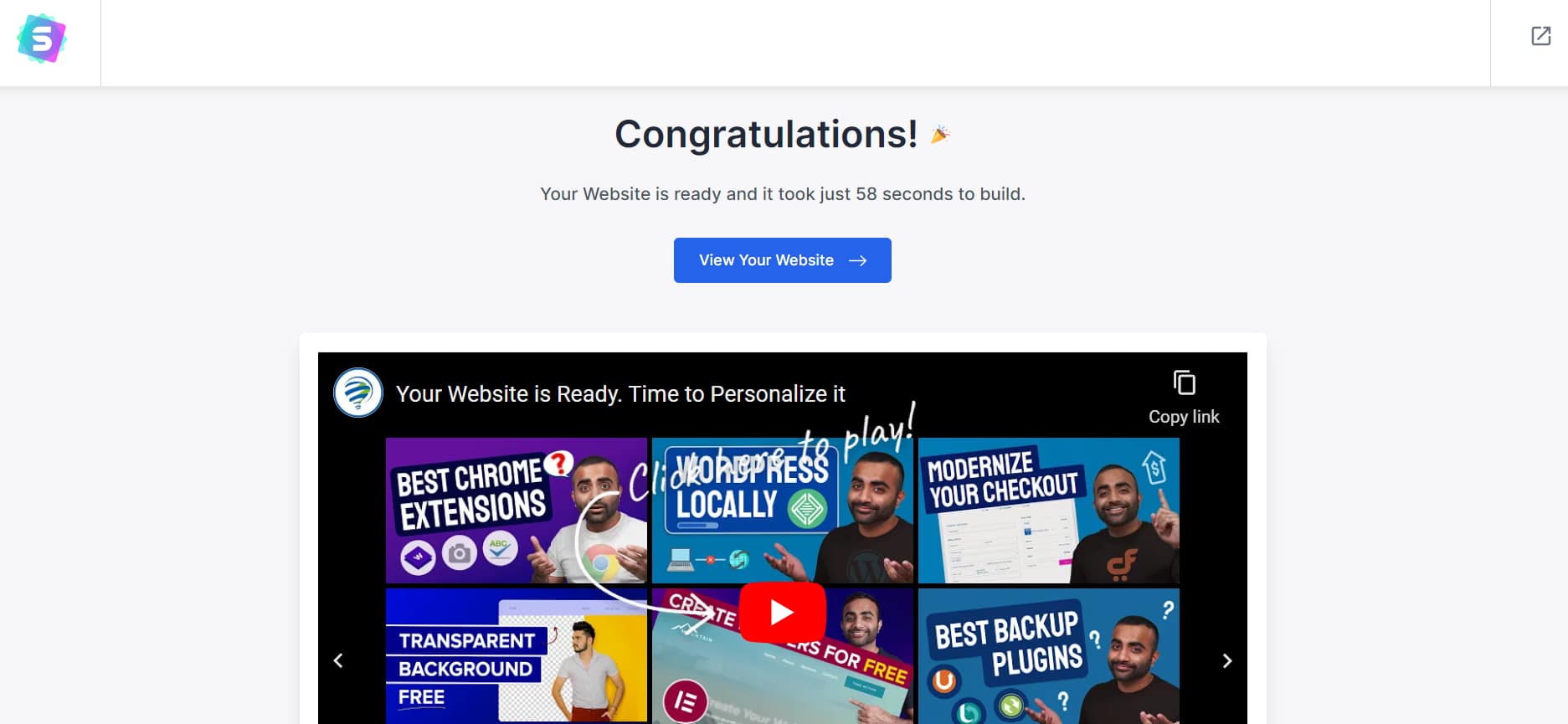Click the YouTube channel avatar icon
Viewport: 1568px width, 724px height.
(358, 393)
